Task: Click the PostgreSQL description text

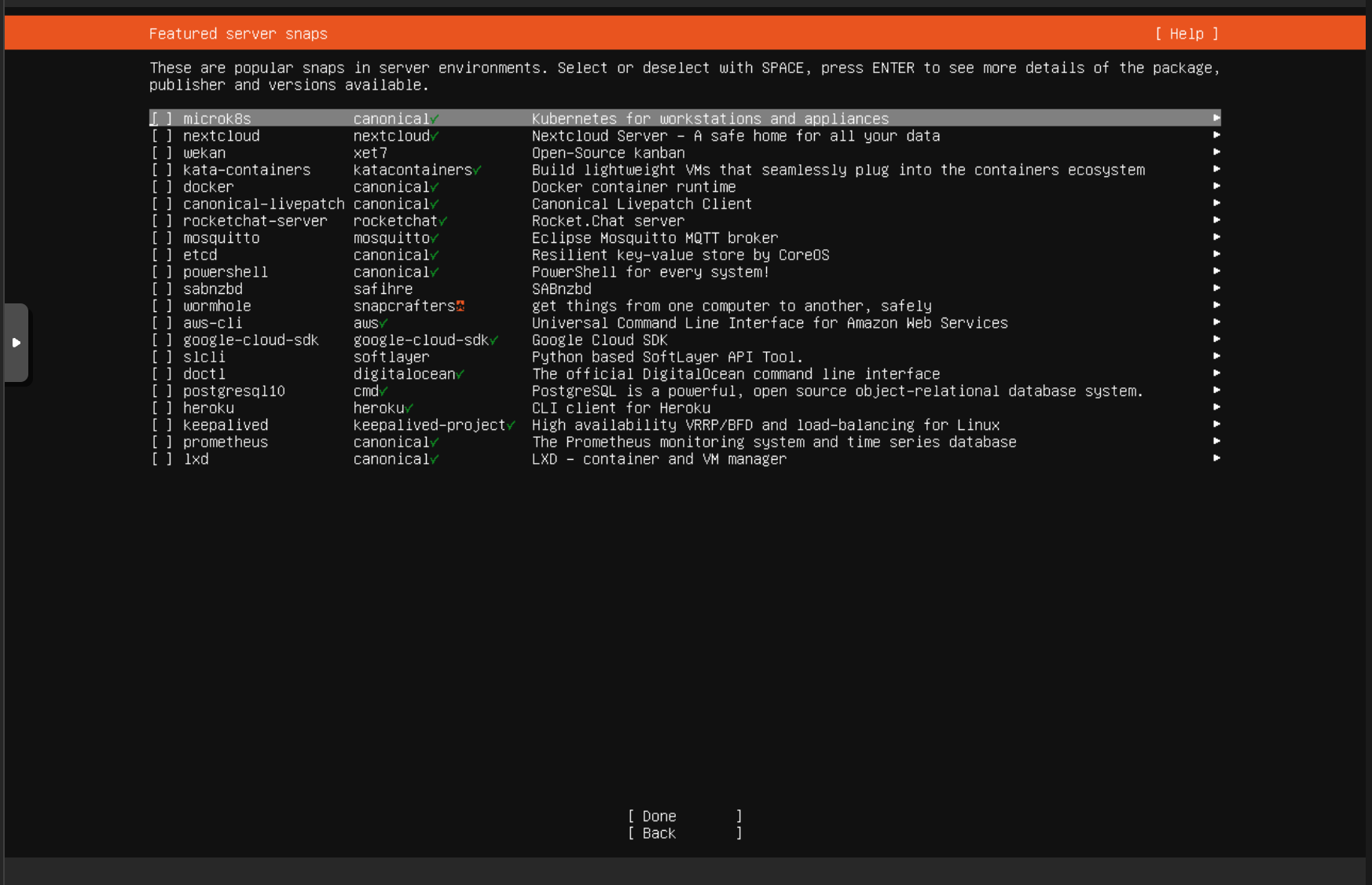Action: [837, 391]
